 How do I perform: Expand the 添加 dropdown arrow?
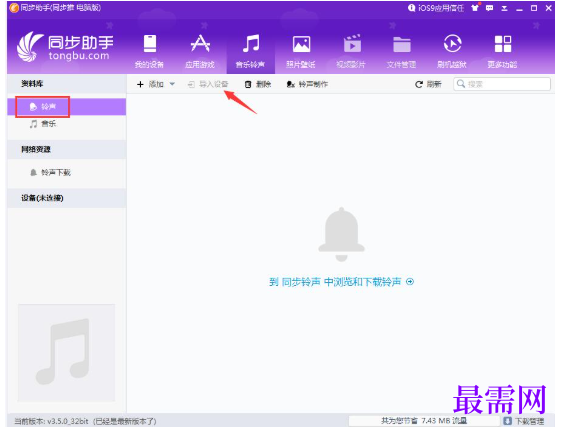coord(172,84)
